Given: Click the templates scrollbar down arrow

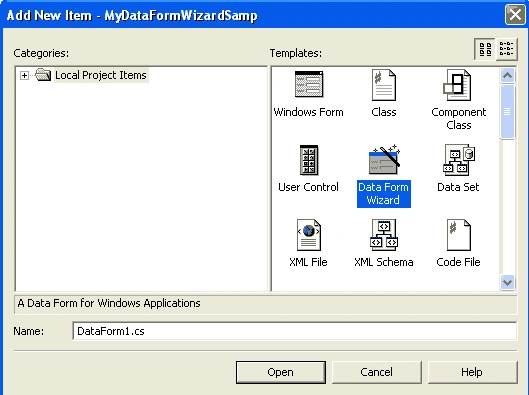Looking at the screenshot, I should pos(507,282).
